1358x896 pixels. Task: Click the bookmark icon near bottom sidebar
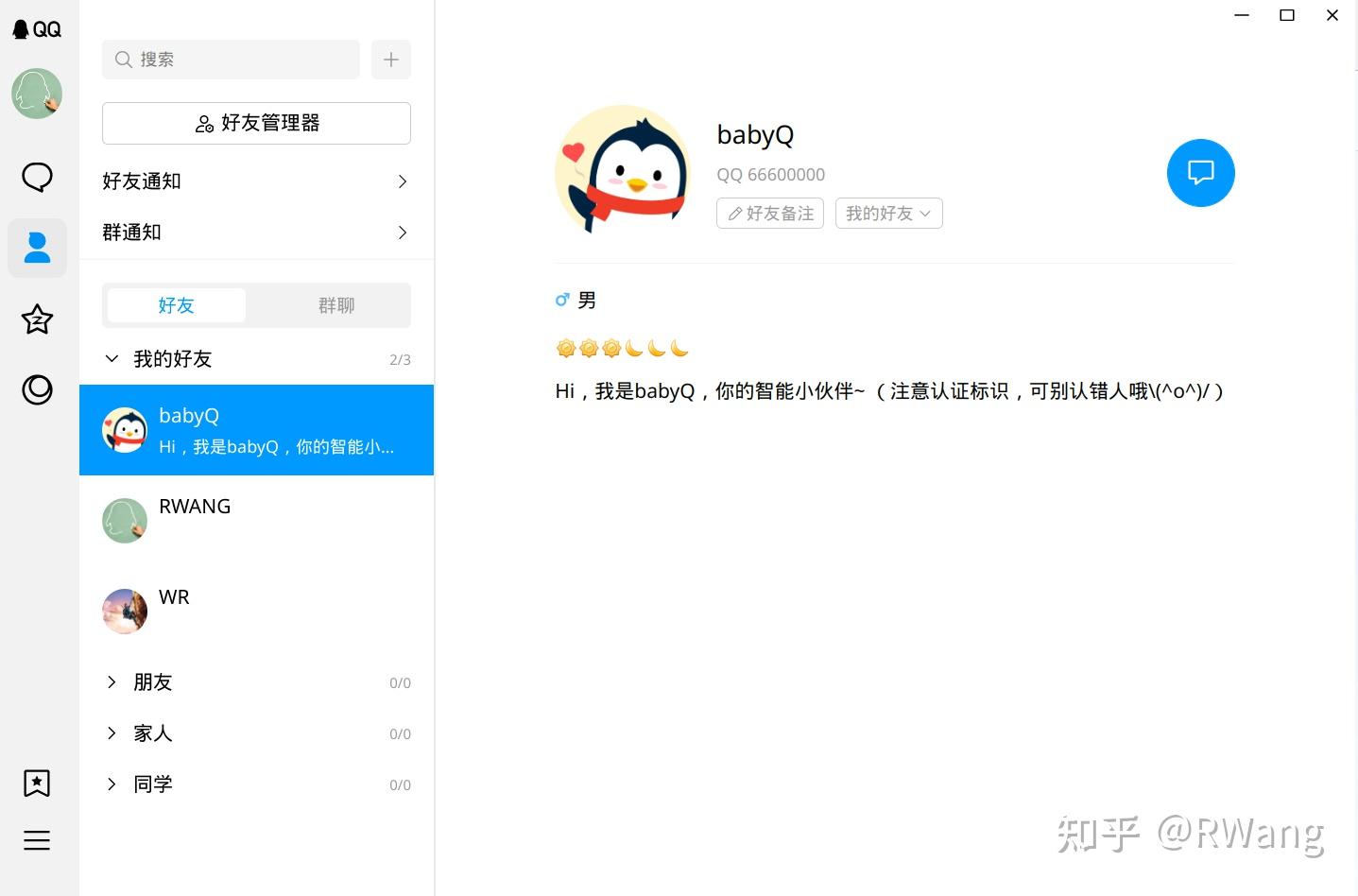[37, 783]
